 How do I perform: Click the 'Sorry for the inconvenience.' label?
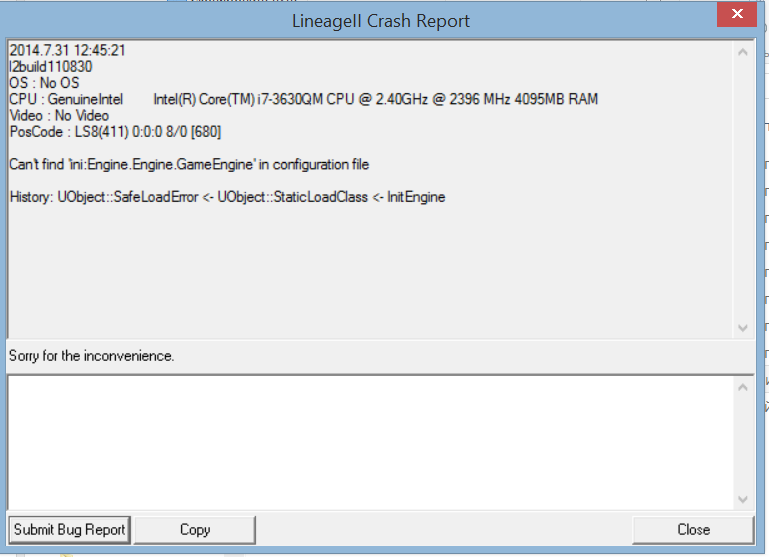[91, 355]
